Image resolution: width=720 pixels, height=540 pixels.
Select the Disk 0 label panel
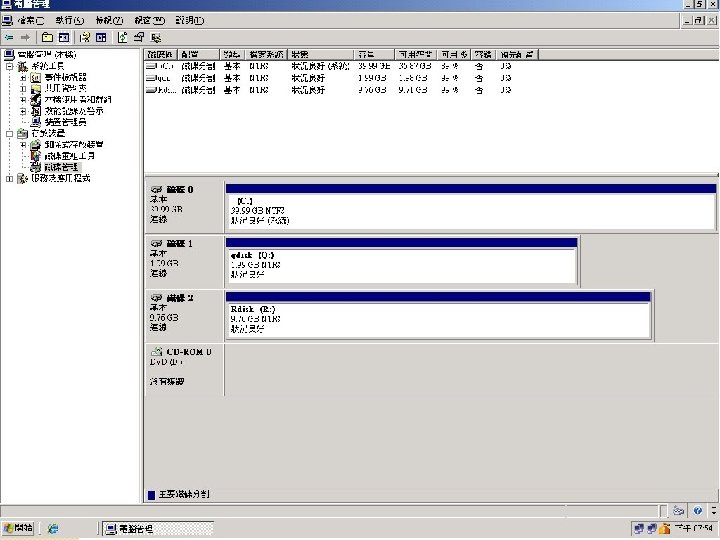pos(184,207)
